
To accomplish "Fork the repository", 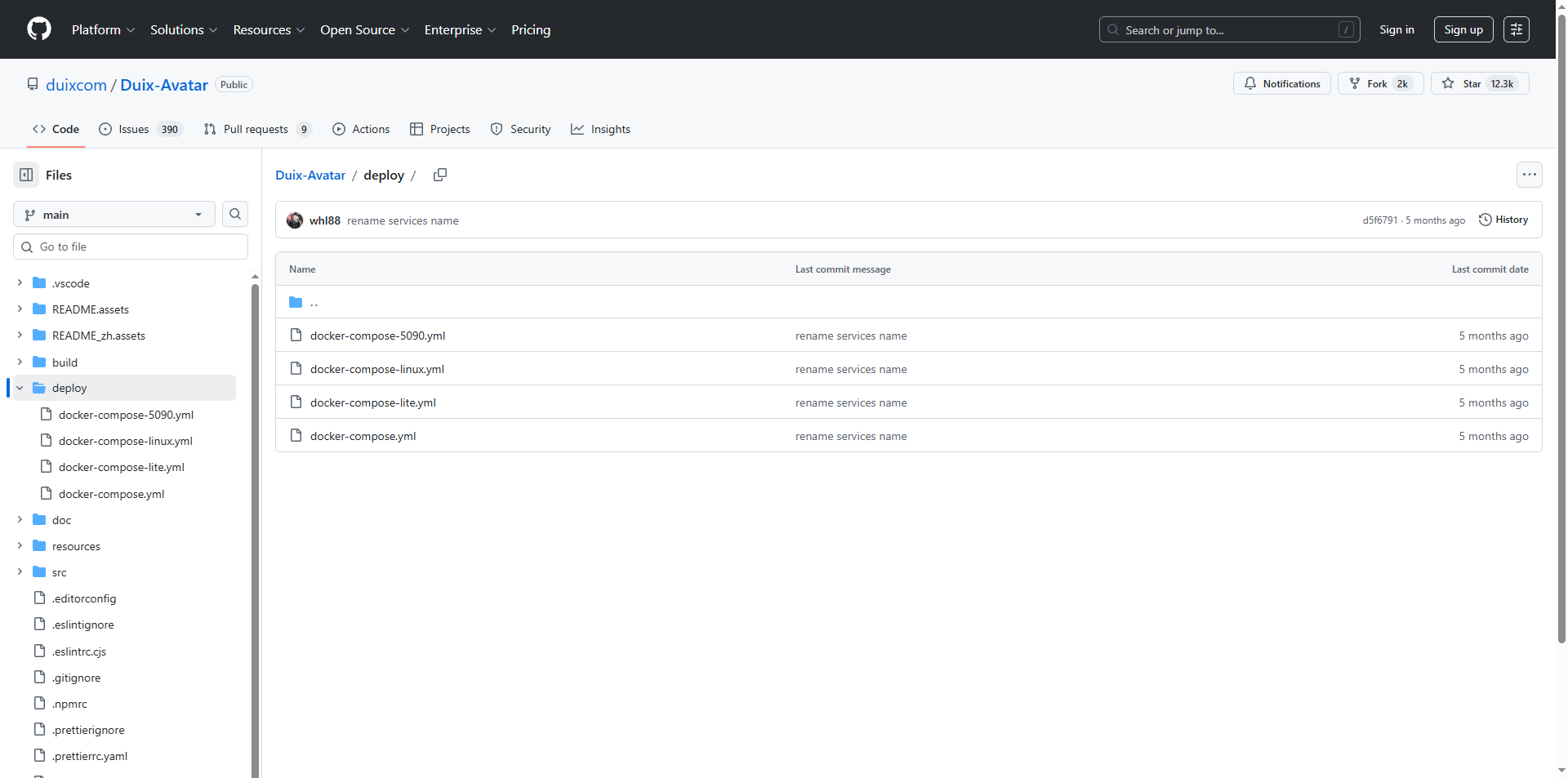I will point(1380,83).
